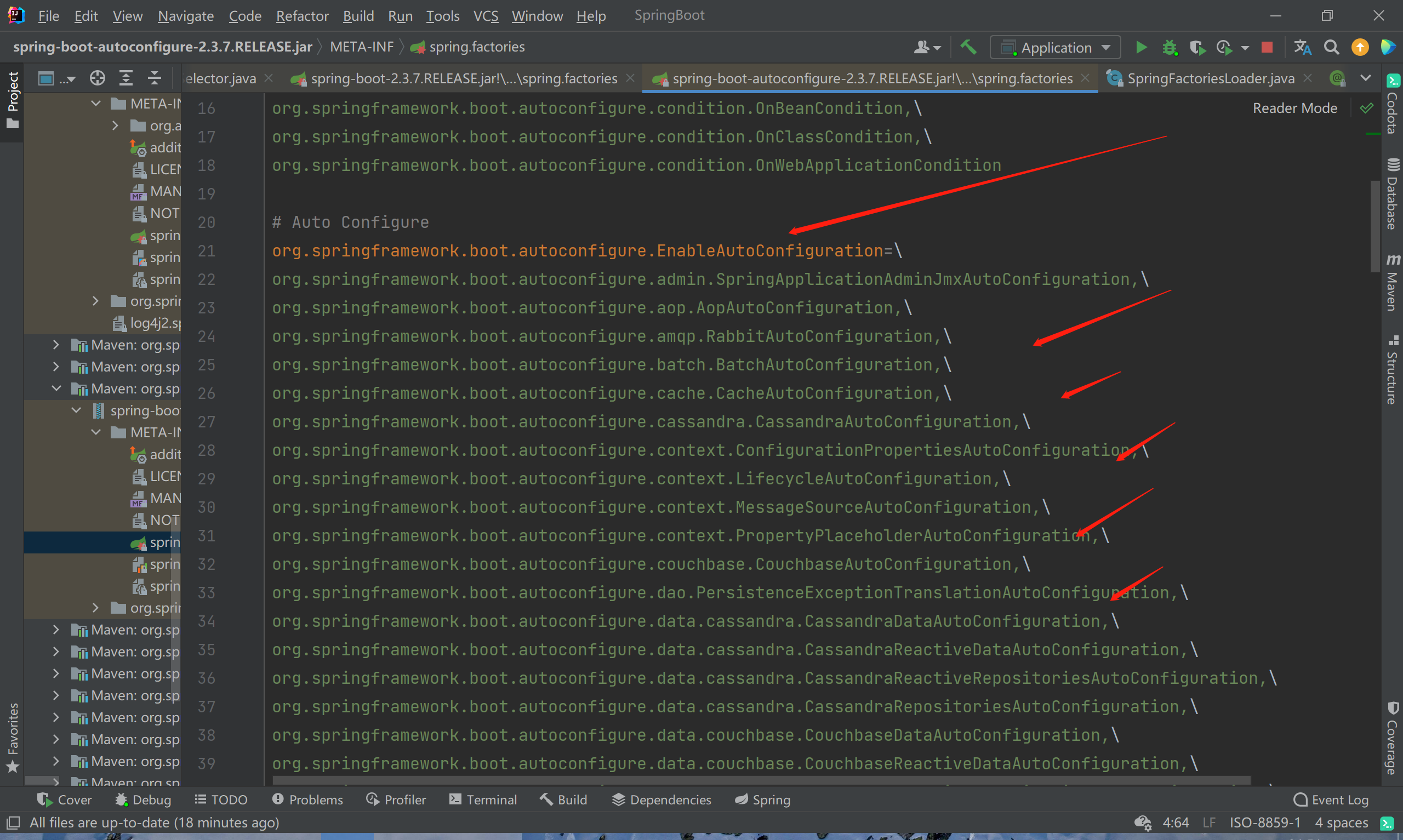1403x840 pixels.
Task: Open the Refactor menu
Action: click(x=302, y=16)
